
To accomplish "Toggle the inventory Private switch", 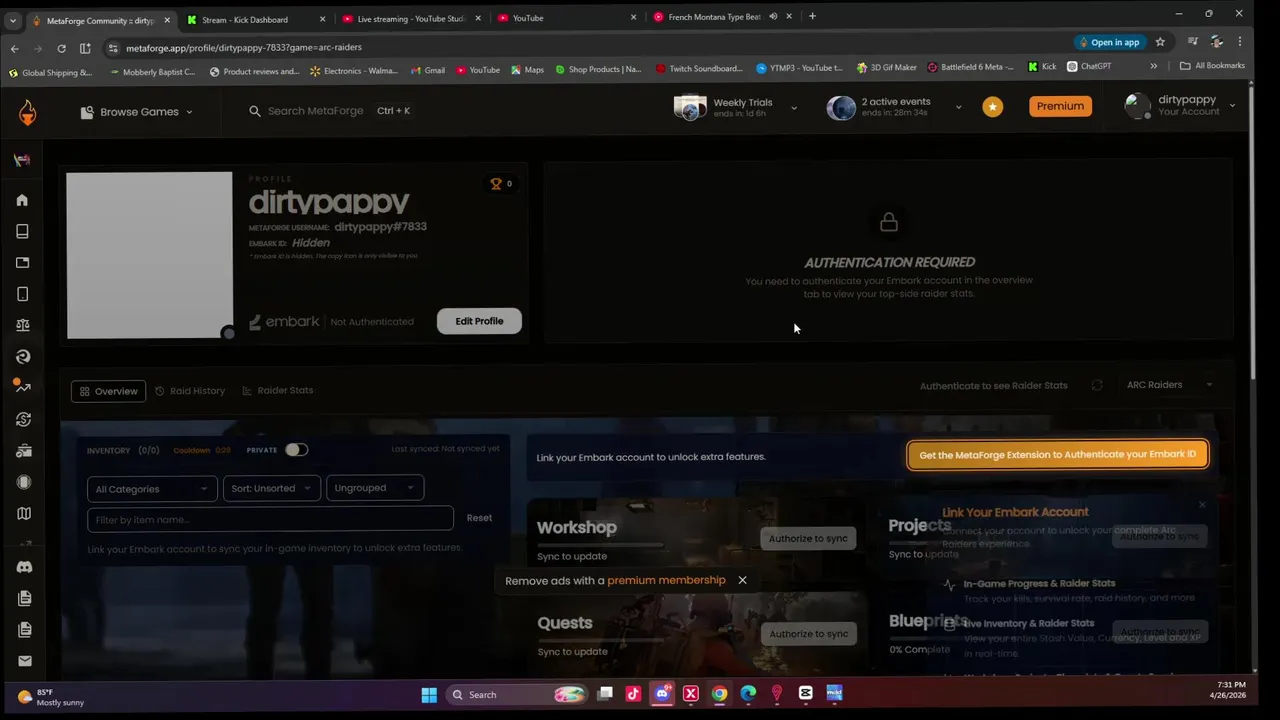I will click(296, 450).
